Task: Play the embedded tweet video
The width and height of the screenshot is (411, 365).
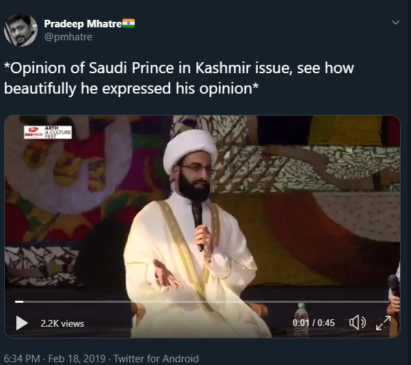Action: (x=22, y=323)
